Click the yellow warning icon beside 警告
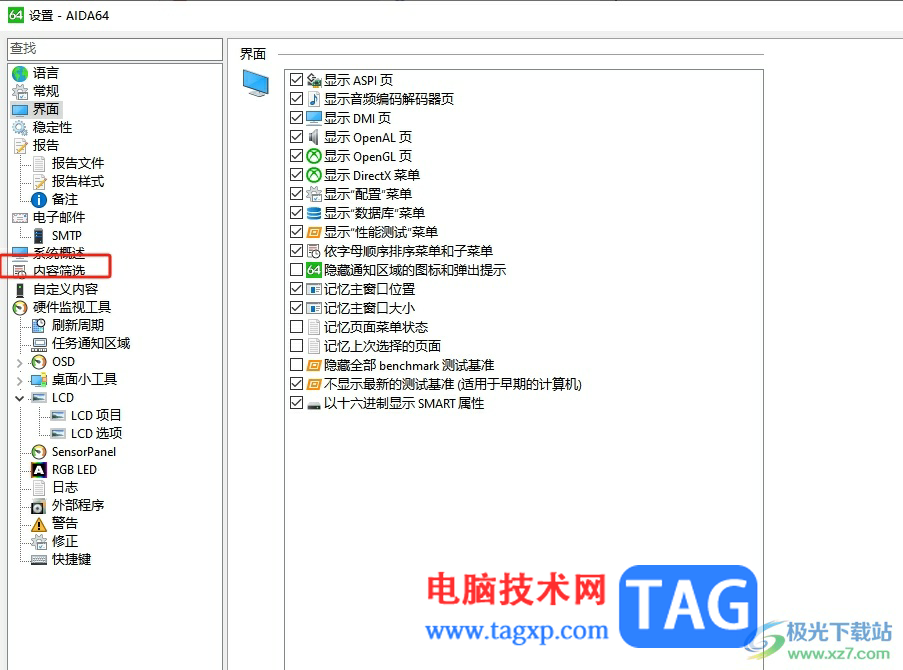 39,524
